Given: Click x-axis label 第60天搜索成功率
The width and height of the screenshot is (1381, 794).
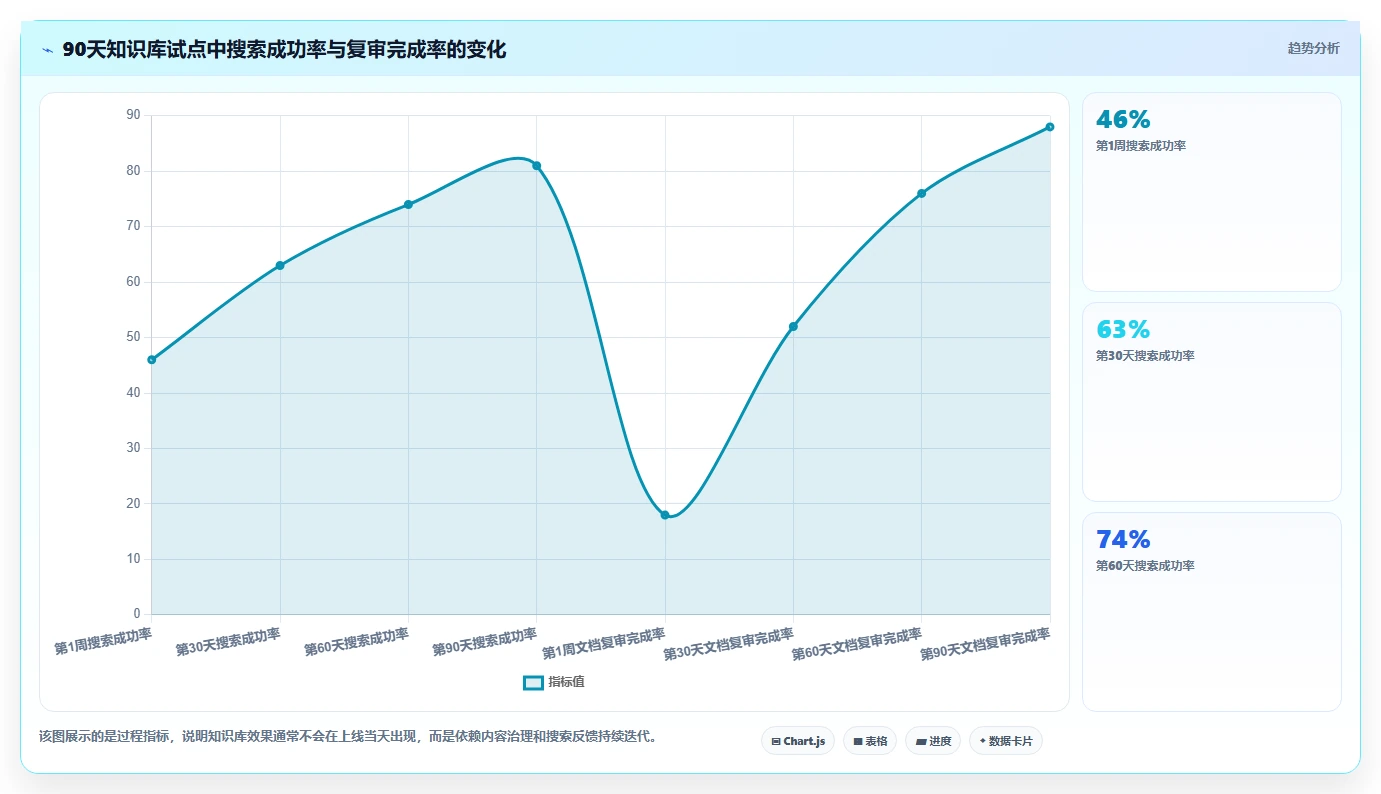Looking at the screenshot, I should (357, 642).
